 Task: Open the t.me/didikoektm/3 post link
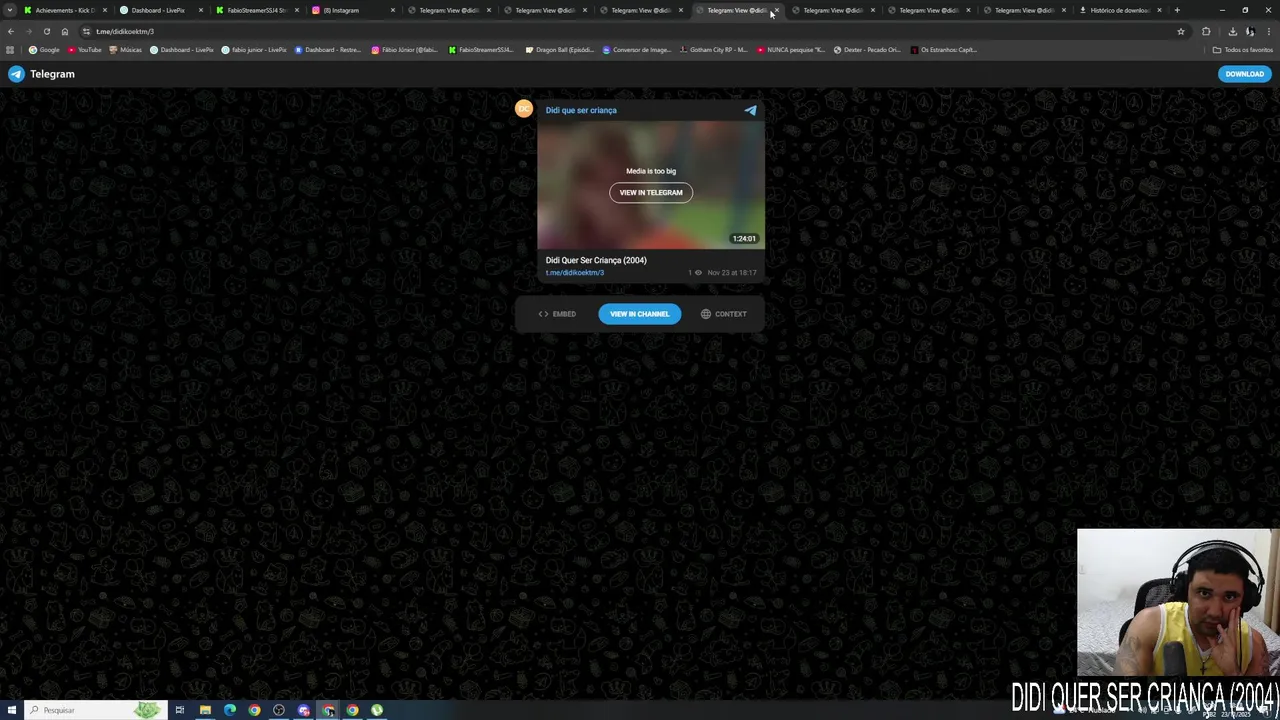tap(575, 273)
